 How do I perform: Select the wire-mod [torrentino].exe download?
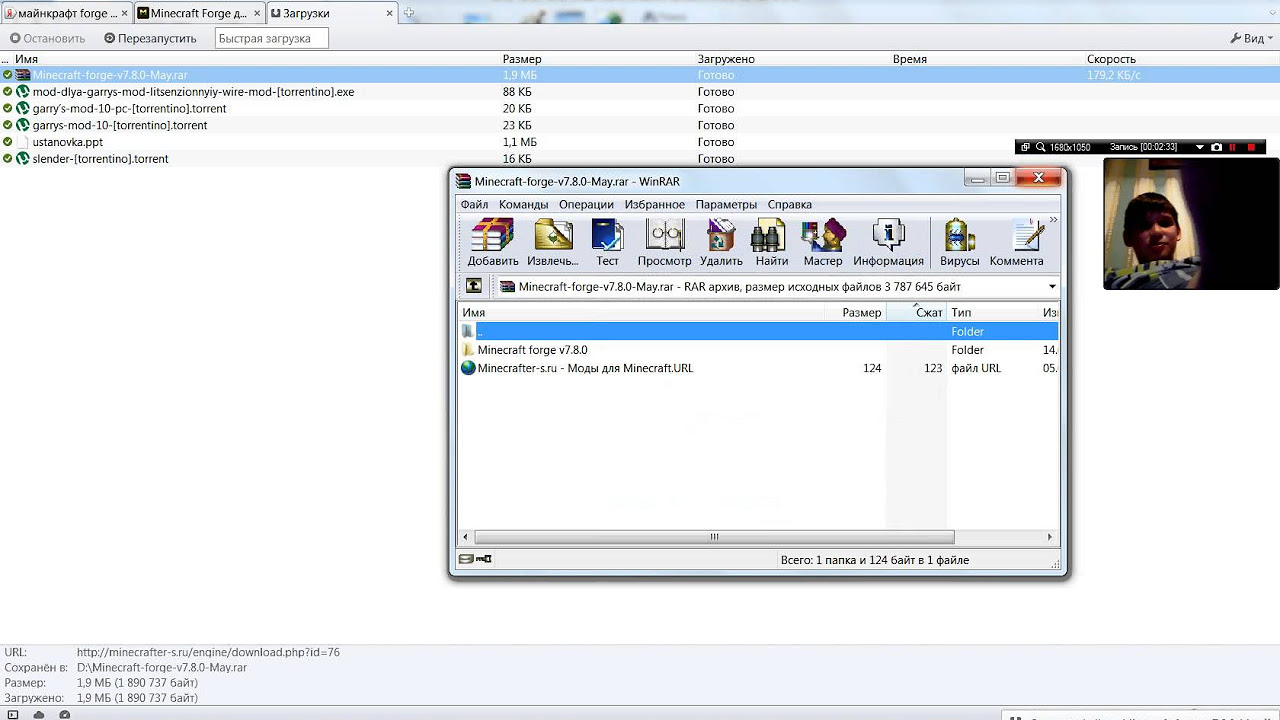point(640,92)
